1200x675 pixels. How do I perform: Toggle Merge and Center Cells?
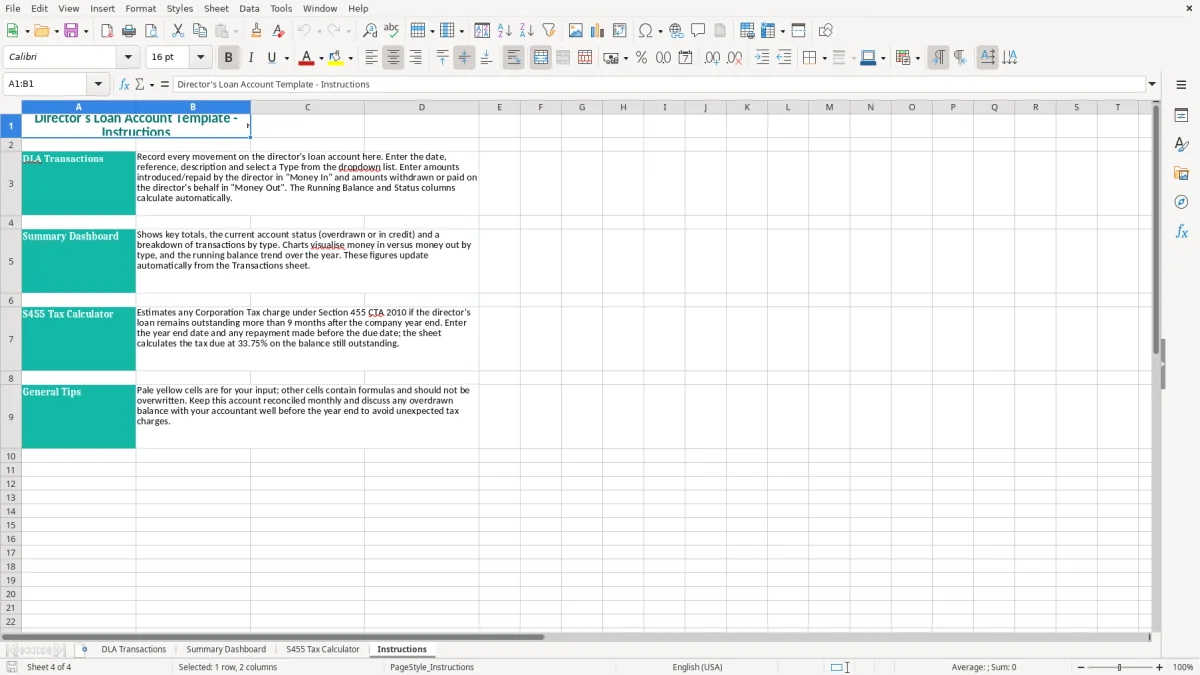click(540, 58)
